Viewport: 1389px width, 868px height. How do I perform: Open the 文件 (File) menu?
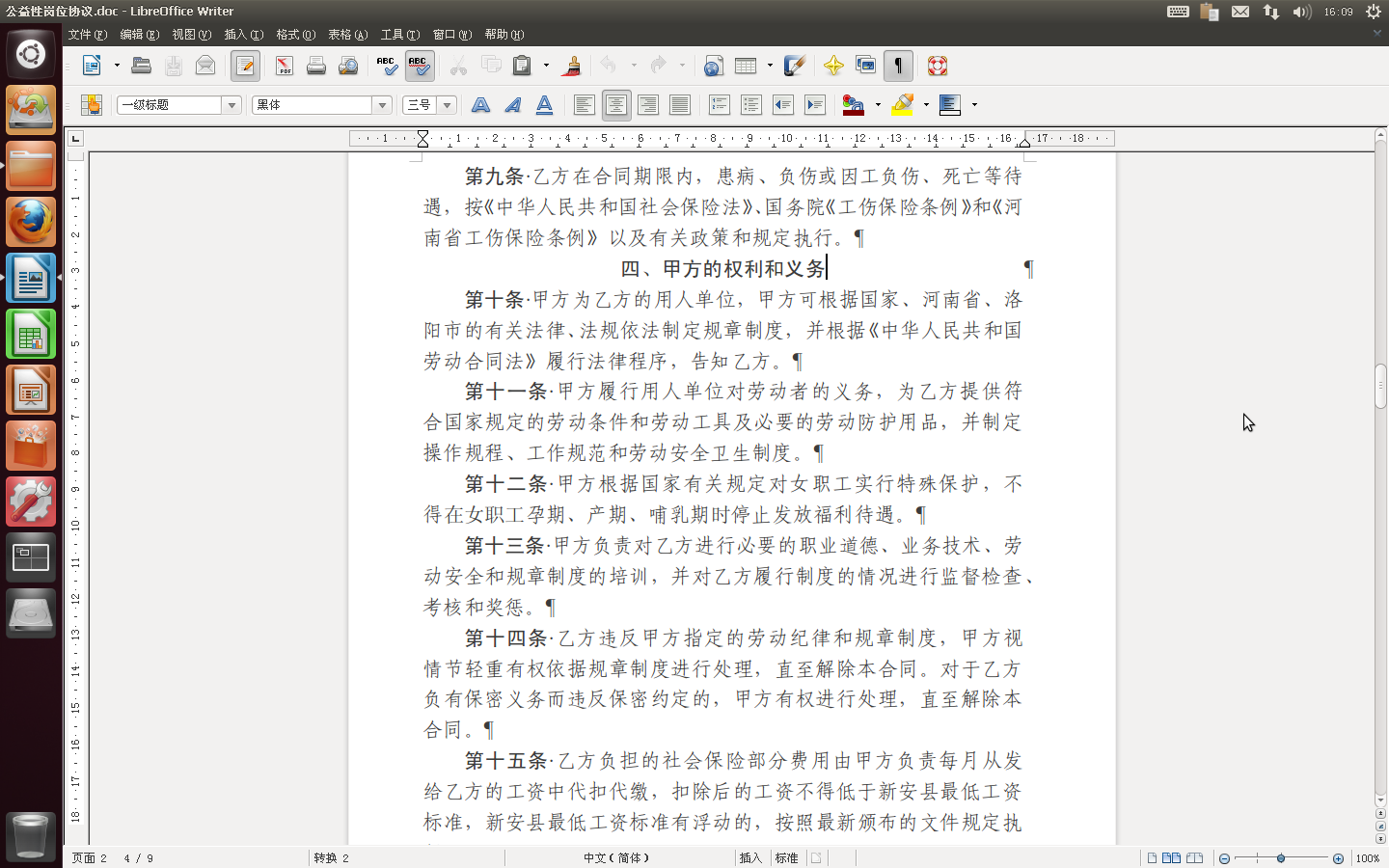point(88,35)
